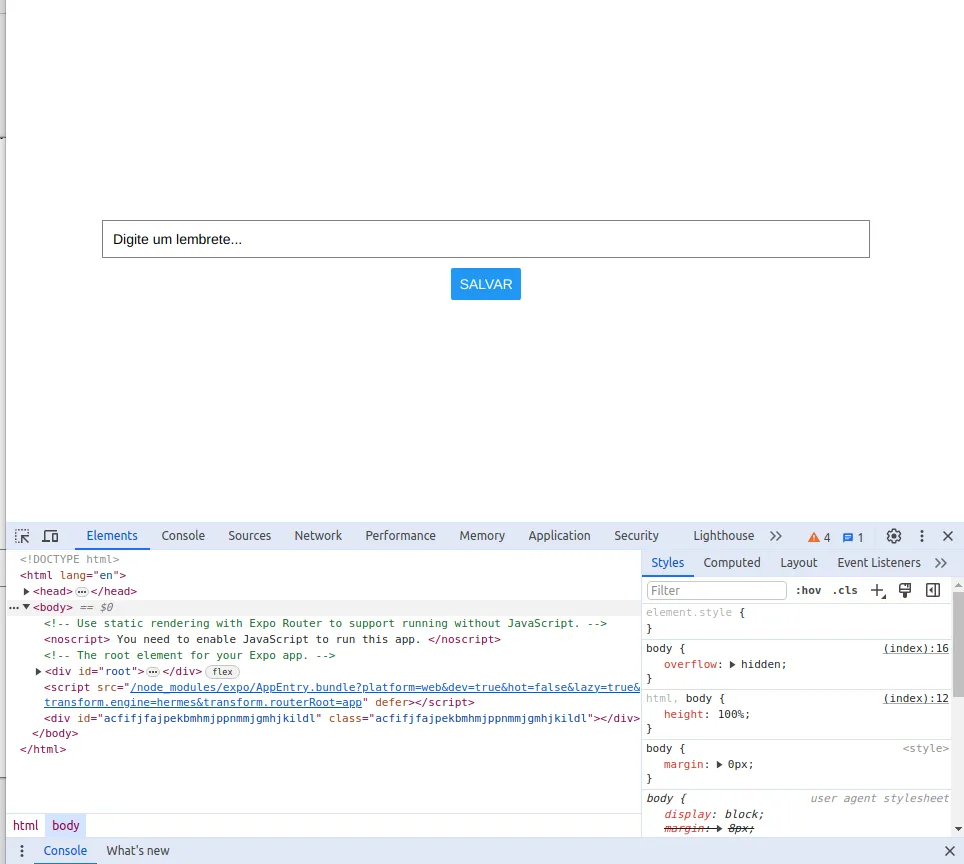Select the drawer Console tab
Screen dimensions: 964x864
coord(65,851)
